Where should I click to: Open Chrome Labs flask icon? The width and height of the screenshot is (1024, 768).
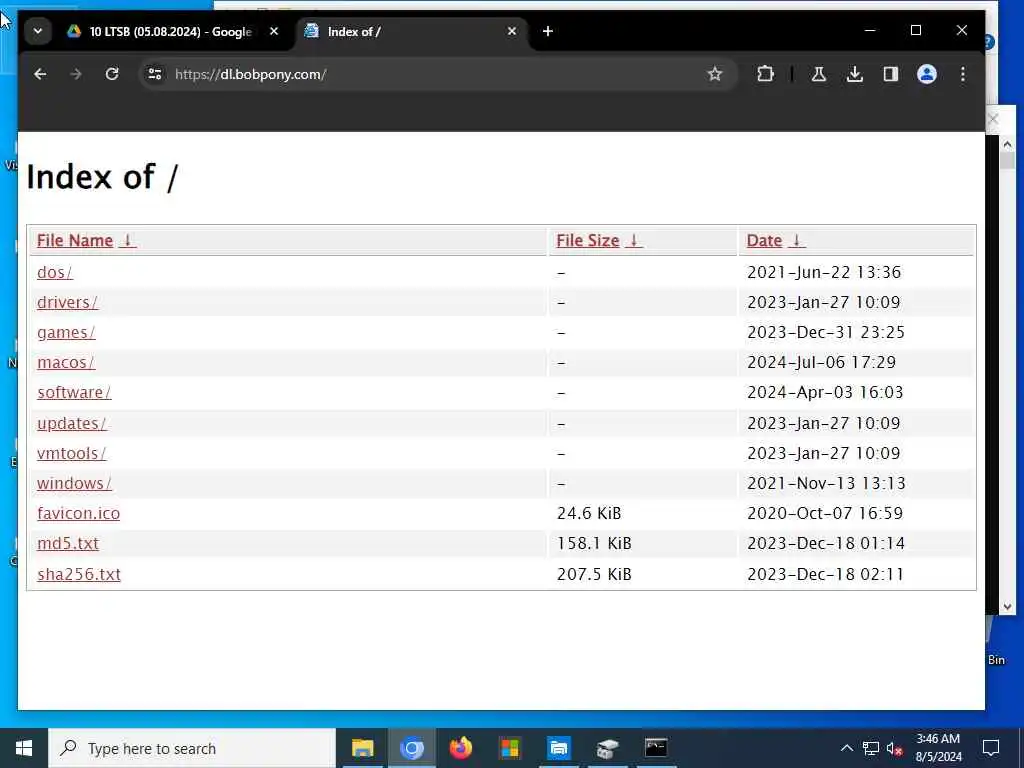coord(818,74)
